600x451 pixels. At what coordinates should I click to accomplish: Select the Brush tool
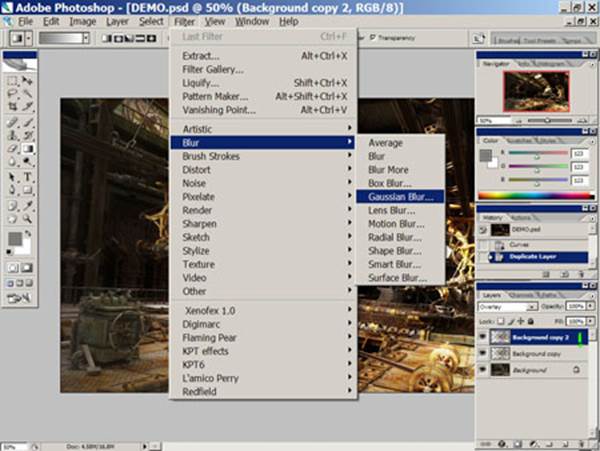coord(27,122)
